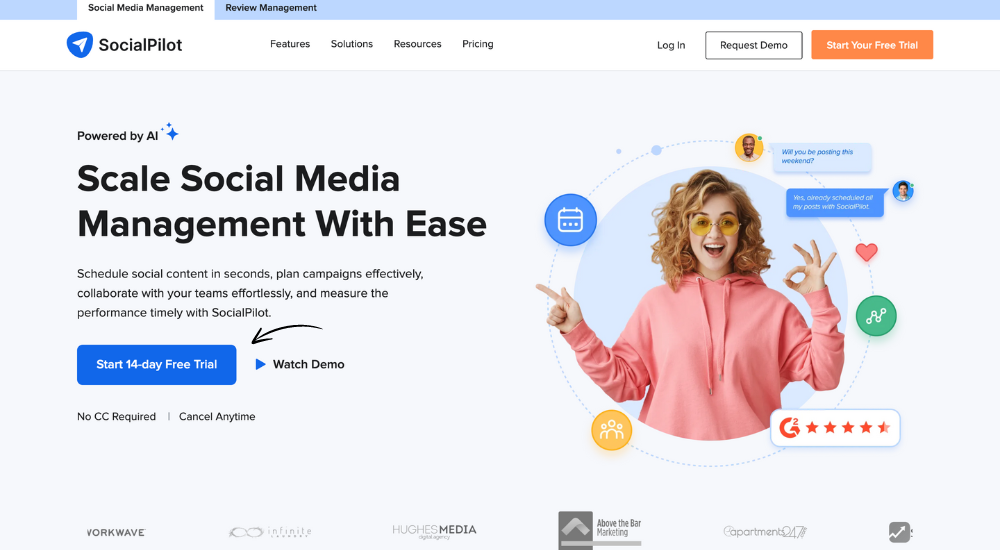Click the Hughes Media client logo
This screenshot has height=550, width=1000.
click(434, 531)
